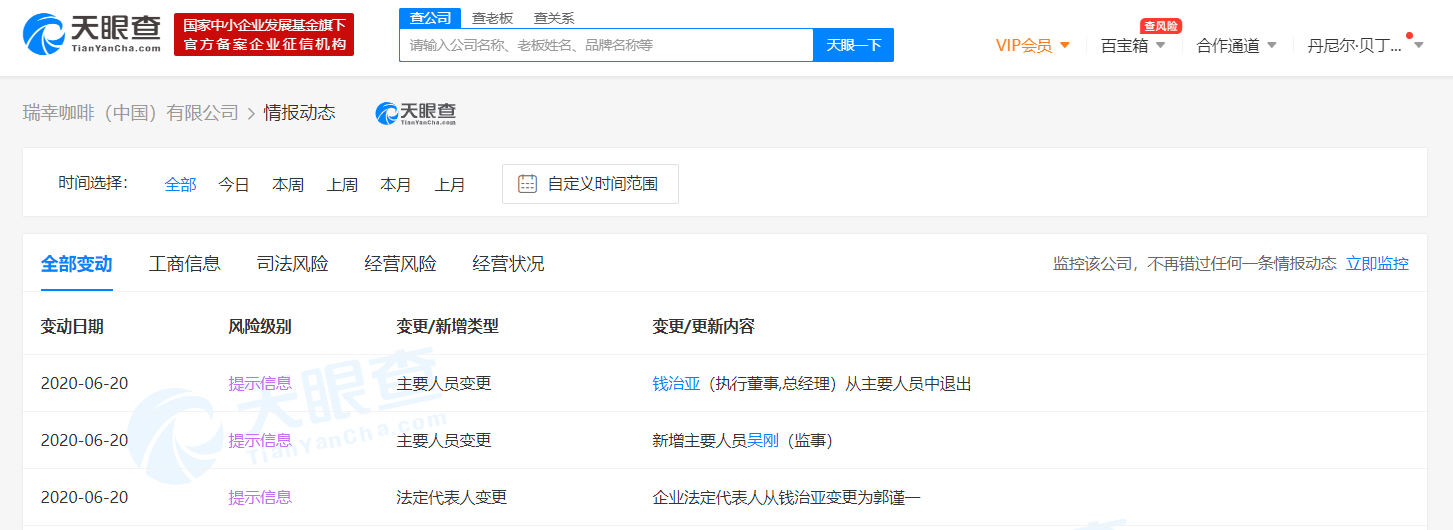Switch to the 查老板 search tab
The width and height of the screenshot is (1453, 530).
click(x=491, y=18)
